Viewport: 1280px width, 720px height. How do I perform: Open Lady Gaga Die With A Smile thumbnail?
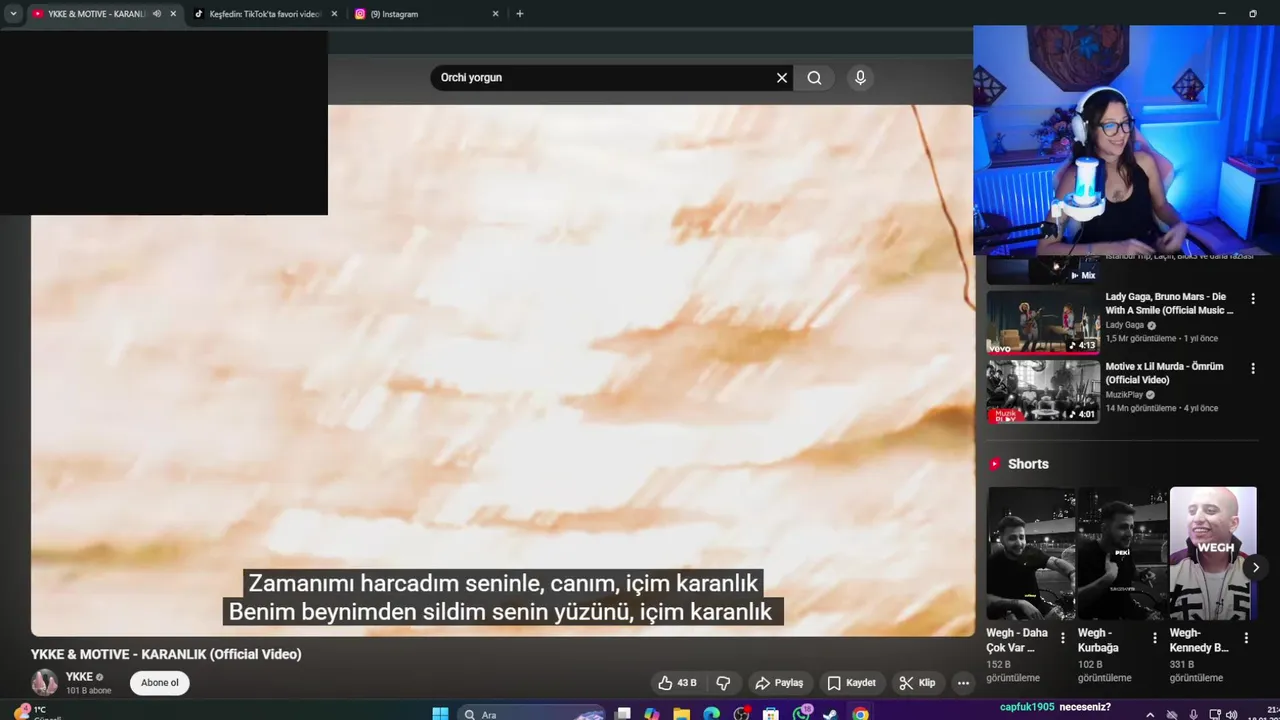[x=1043, y=322]
